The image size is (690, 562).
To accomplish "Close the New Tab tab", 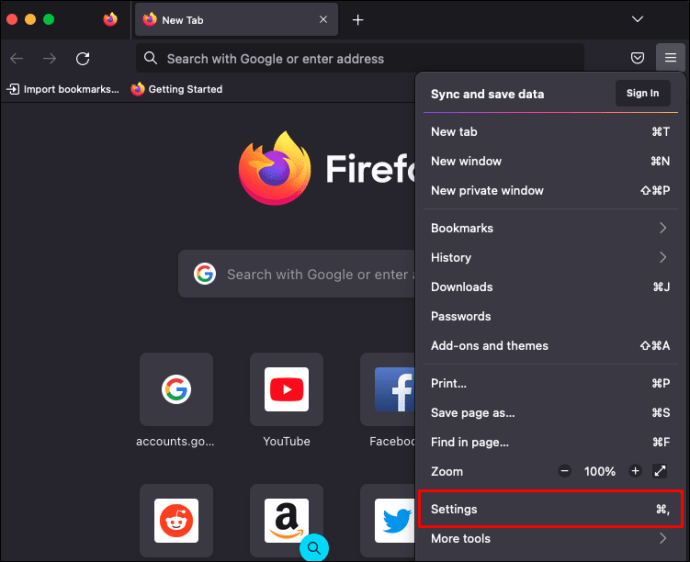I will point(323,19).
